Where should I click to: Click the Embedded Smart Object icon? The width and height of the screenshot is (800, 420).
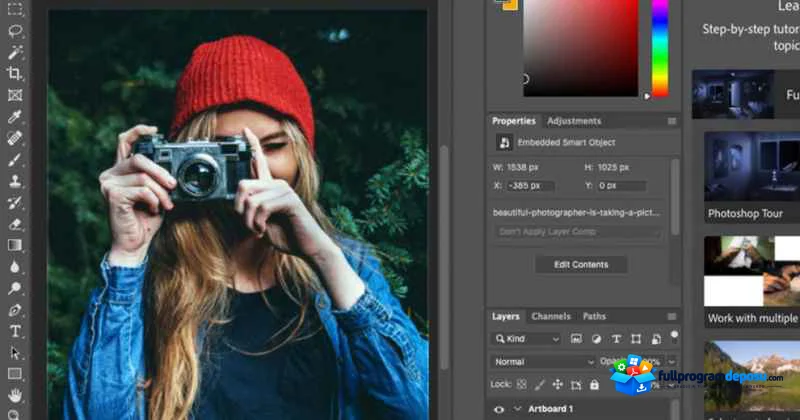[504, 142]
